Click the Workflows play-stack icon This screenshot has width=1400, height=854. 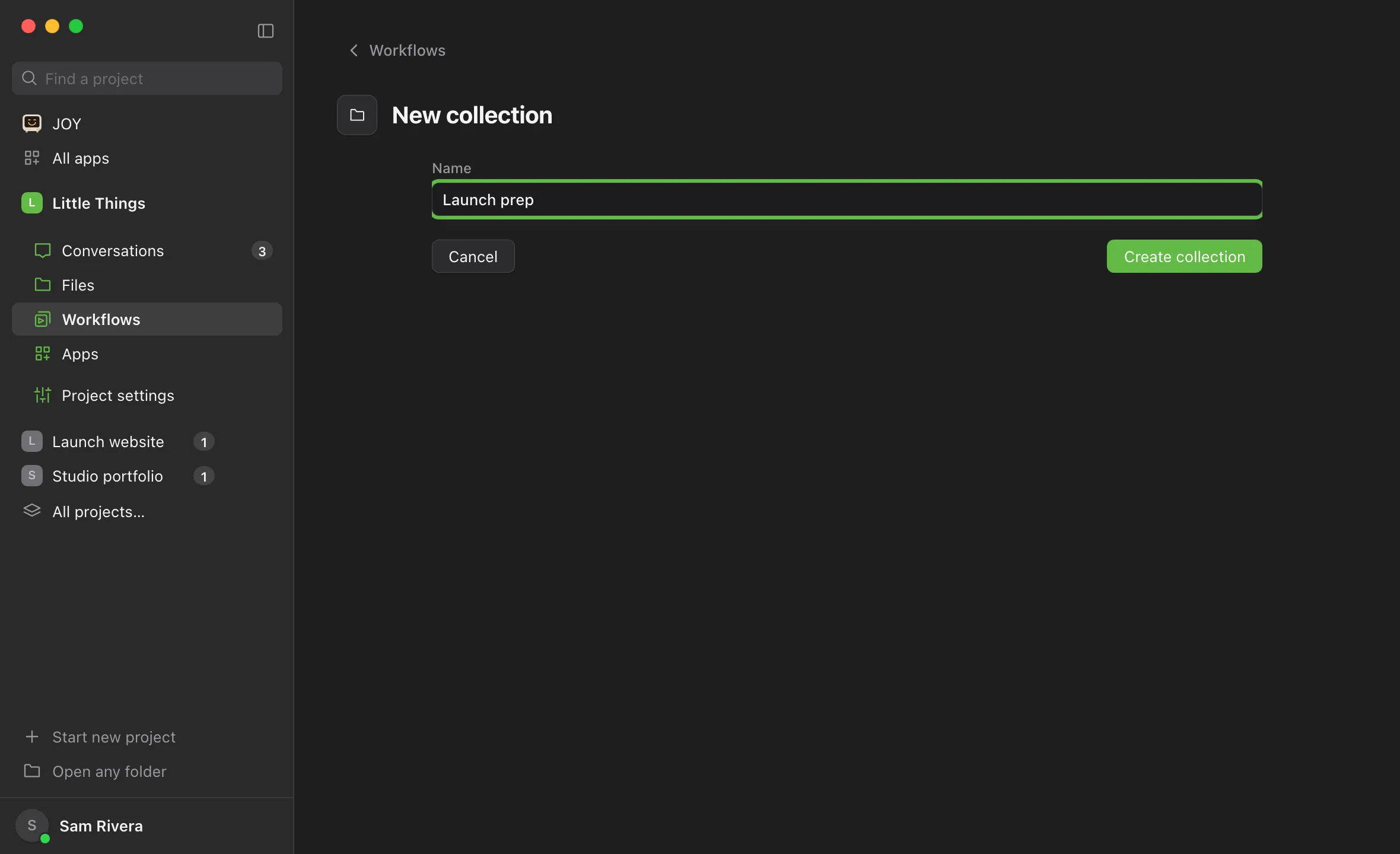(43, 320)
